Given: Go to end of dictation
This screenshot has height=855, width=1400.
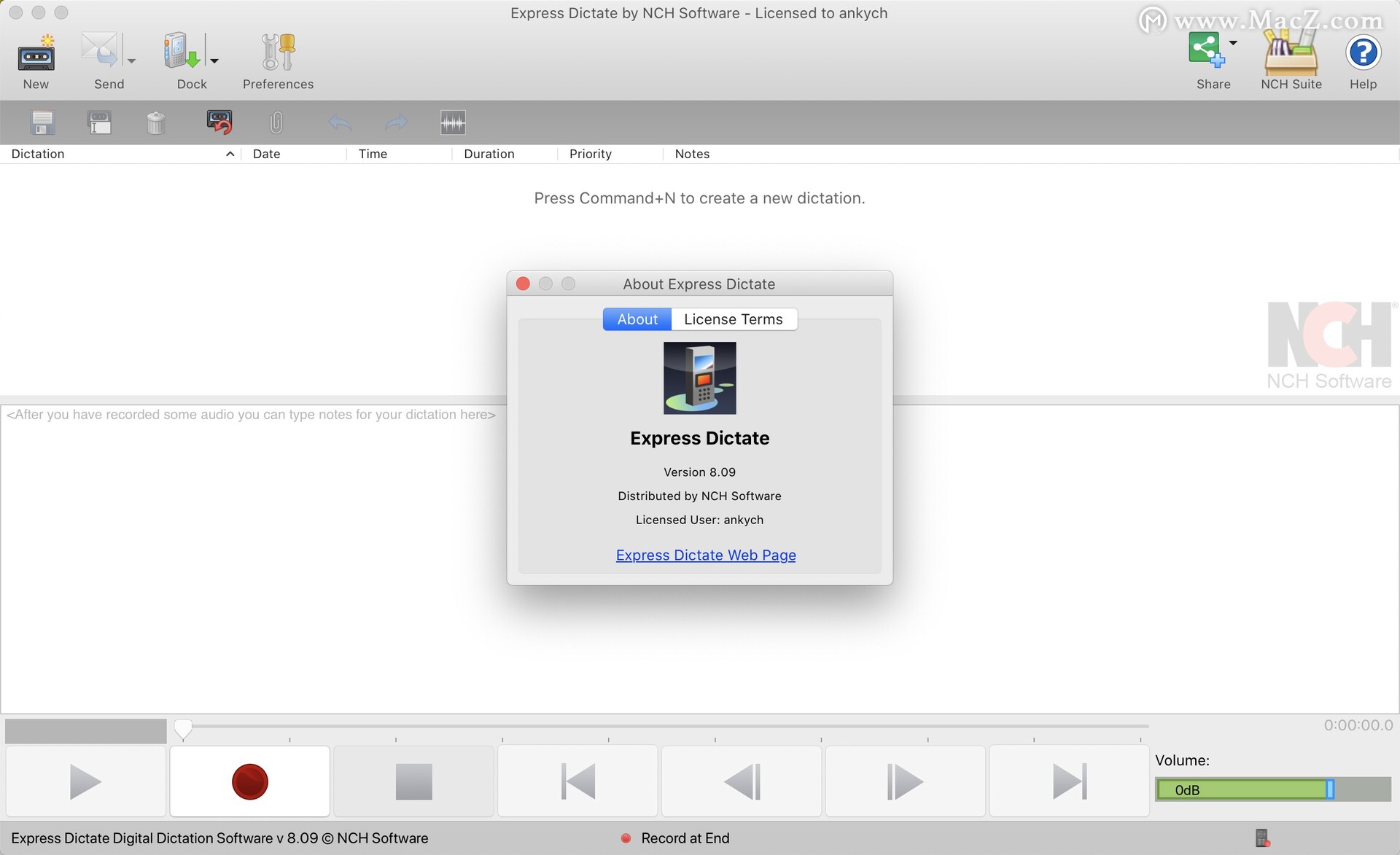Looking at the screenshot, I should pyautogui.click(x=1070, y=781).
